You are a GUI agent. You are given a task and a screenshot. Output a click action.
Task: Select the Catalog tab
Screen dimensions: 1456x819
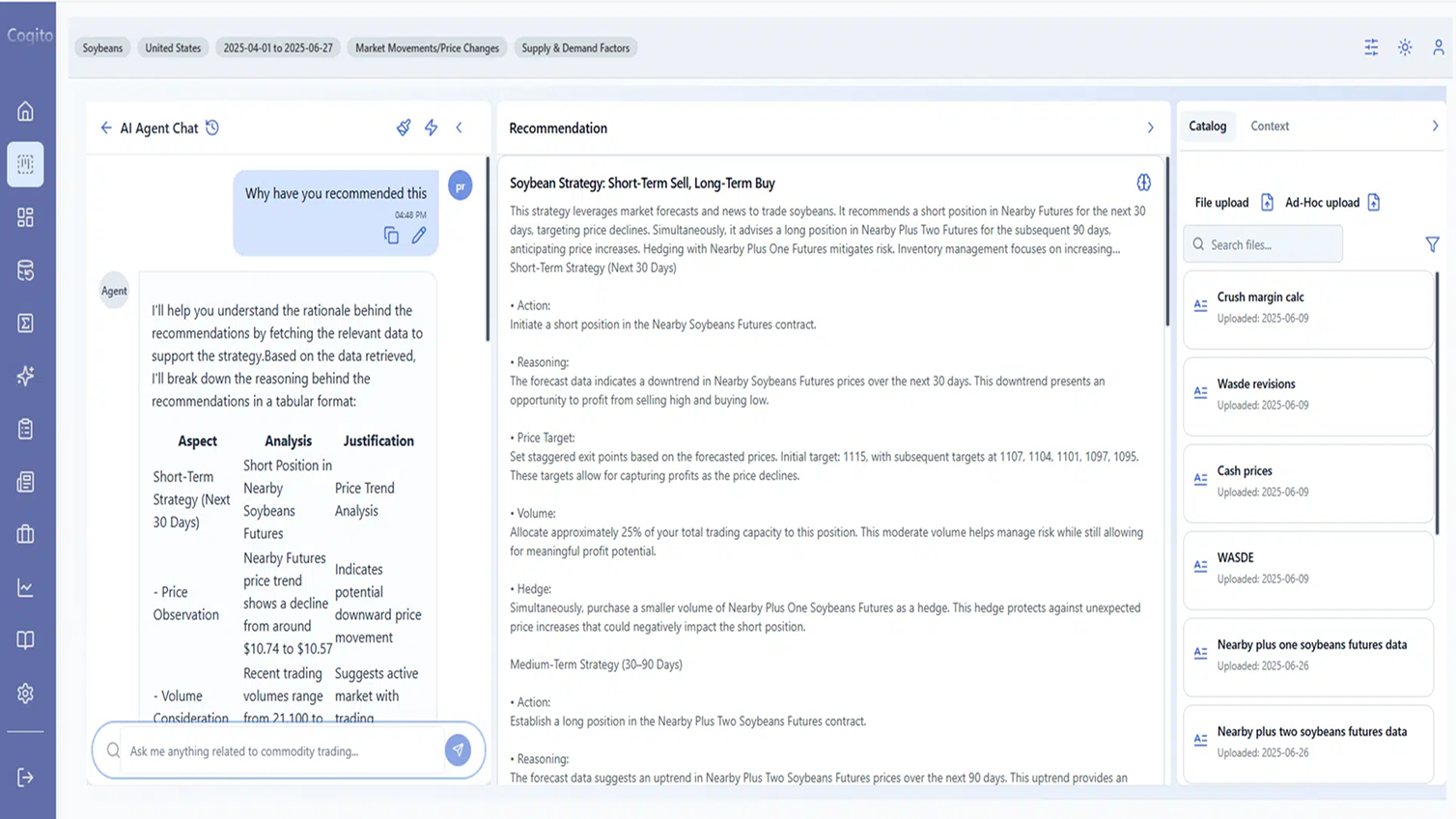click(1207, 126)
